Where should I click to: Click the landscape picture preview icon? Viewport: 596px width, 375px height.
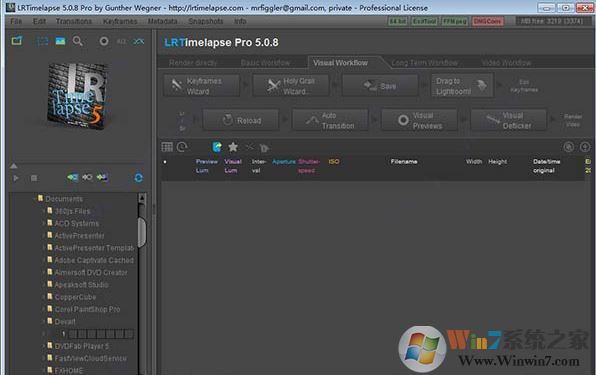pyautogui.click(x=60, y=41)
